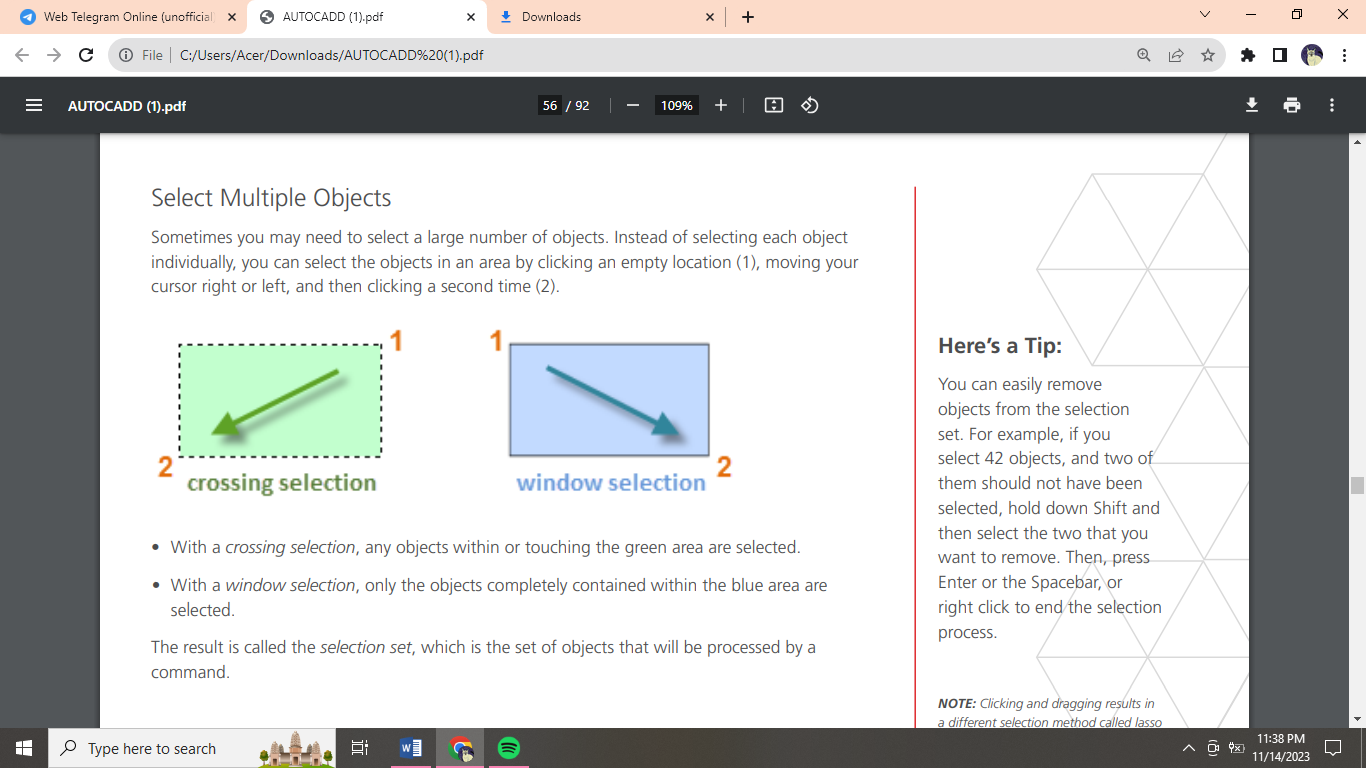Image resolution: width=1366 pixels, height=768 pixels.
Task: Open Microsoft Word from taskbar
Action: point(411,748)
